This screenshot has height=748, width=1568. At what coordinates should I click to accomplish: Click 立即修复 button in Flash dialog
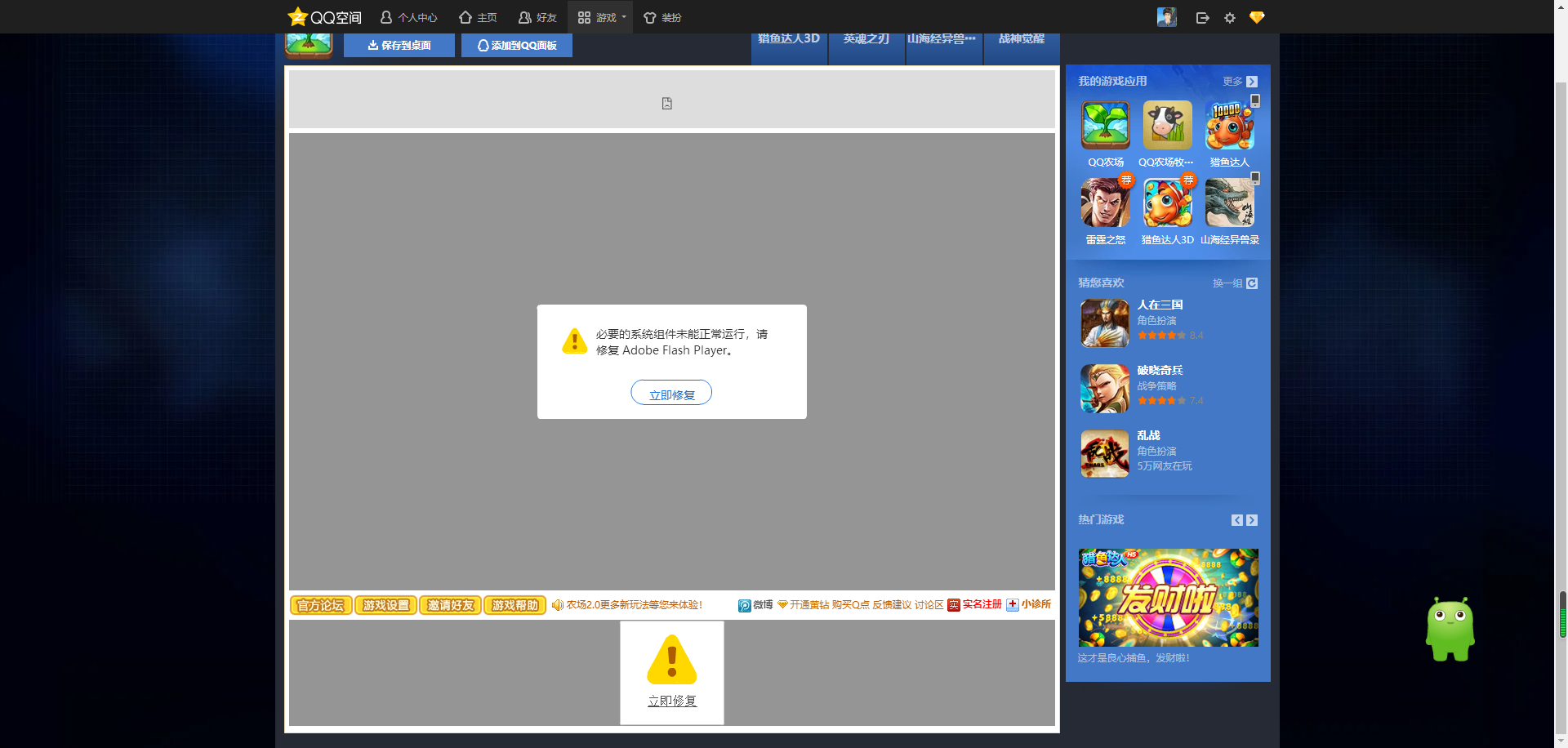tap(671, 393)
